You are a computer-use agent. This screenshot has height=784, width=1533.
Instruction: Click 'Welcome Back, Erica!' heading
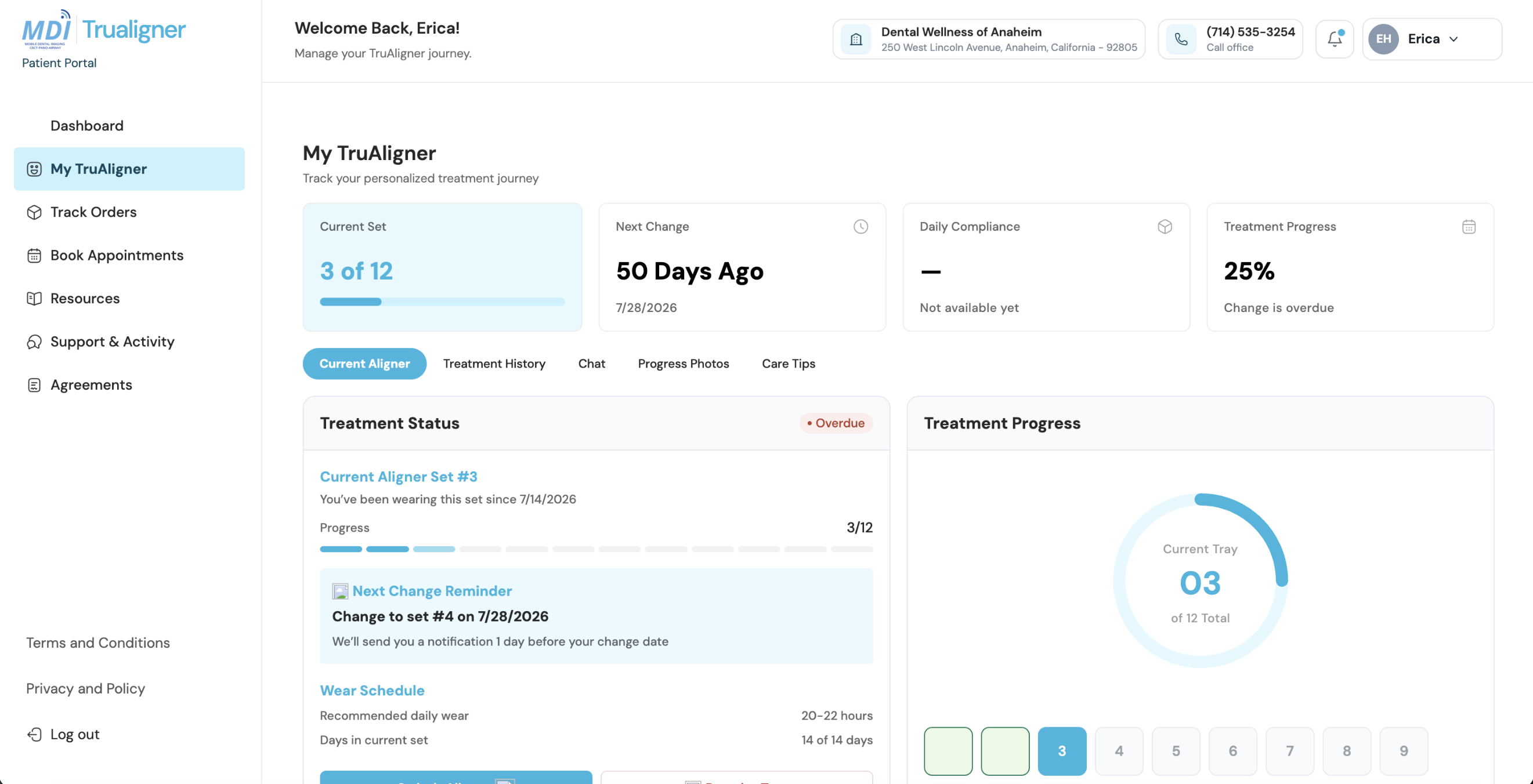tap(377, 28)
